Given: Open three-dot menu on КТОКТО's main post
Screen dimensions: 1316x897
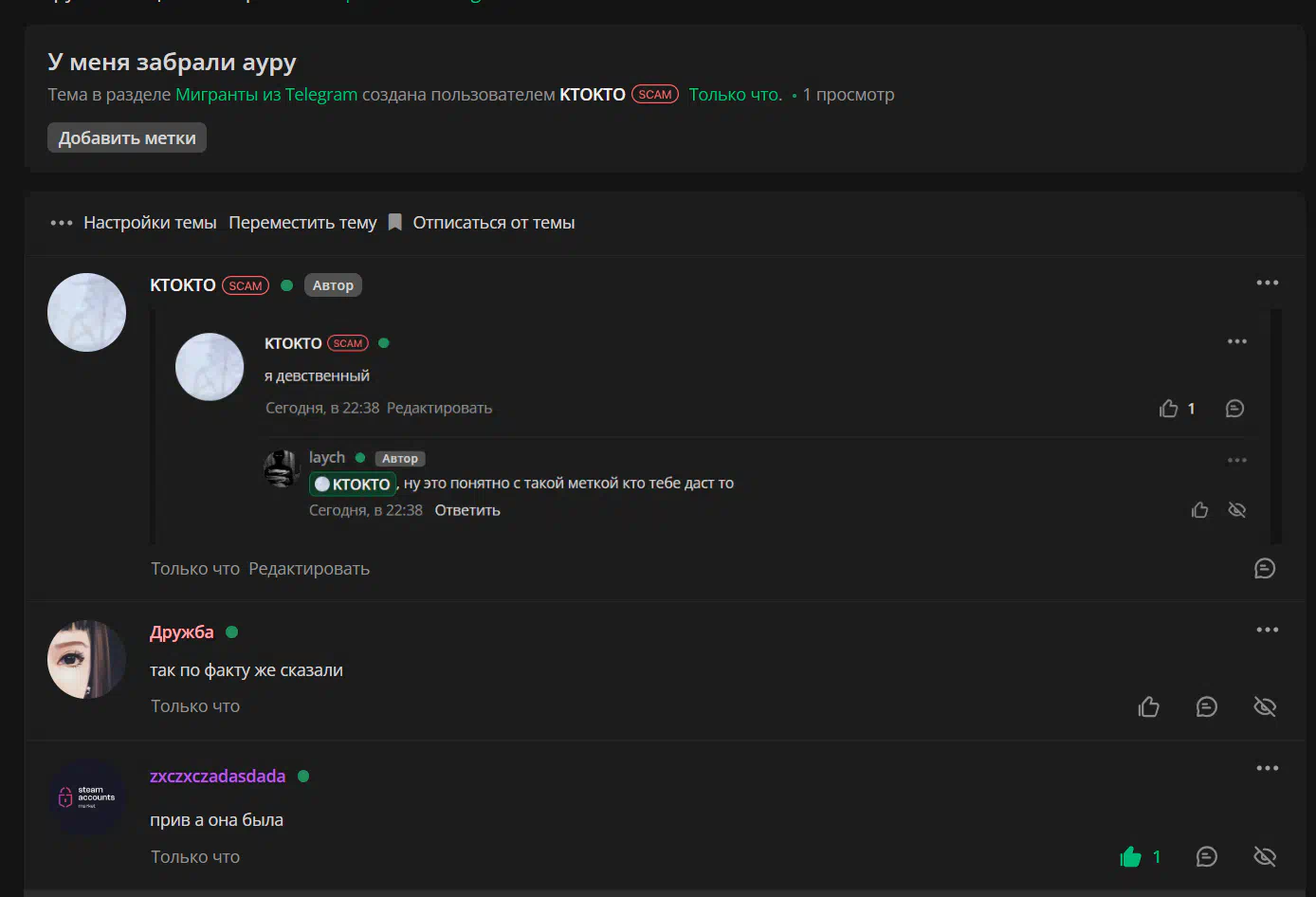Looking at the screenshot, I should pyautogui.click(x=1267, y=283).
